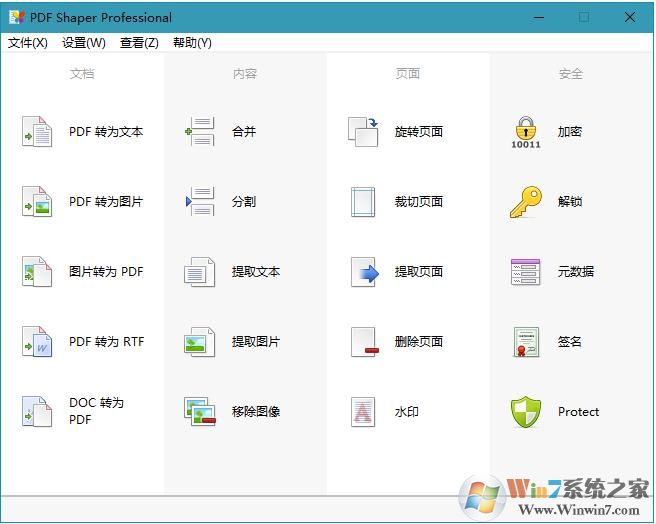Select the 水印 watermark icon
The height and width of the screenshot is (524, 656).
coord(363,412)
